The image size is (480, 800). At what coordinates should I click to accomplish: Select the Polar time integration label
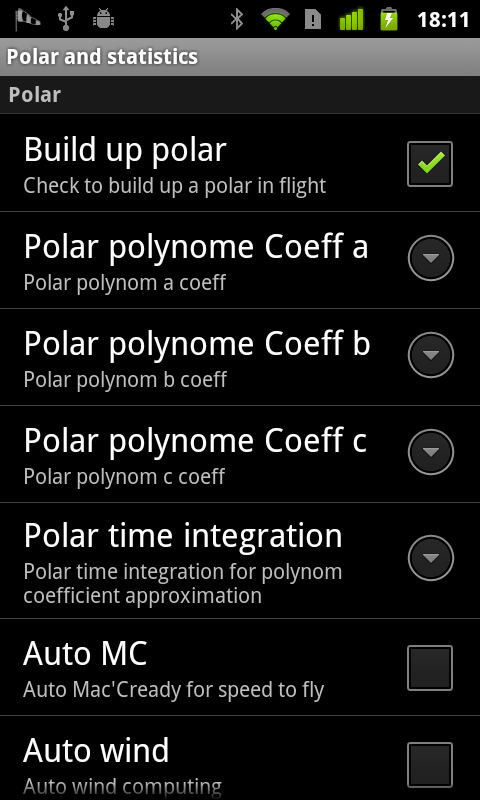point(183,536)
